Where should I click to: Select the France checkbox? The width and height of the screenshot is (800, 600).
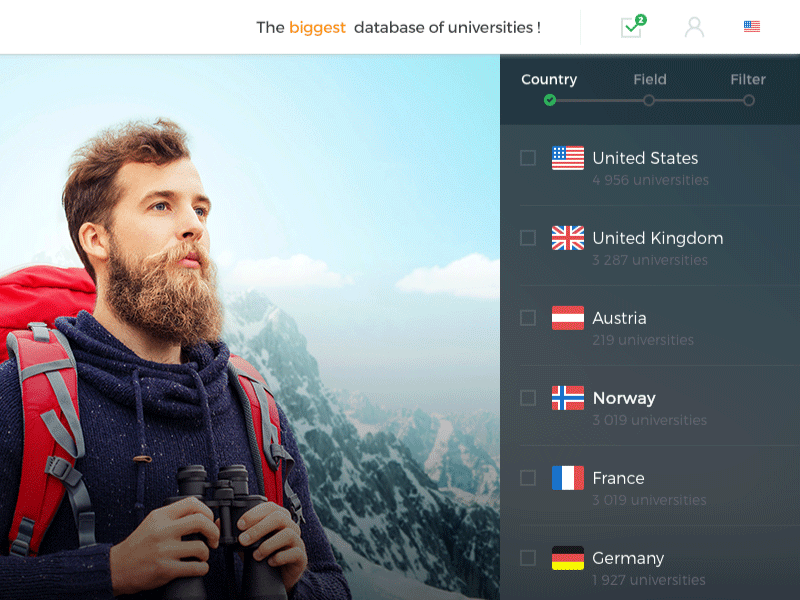(x=528, y=480)
